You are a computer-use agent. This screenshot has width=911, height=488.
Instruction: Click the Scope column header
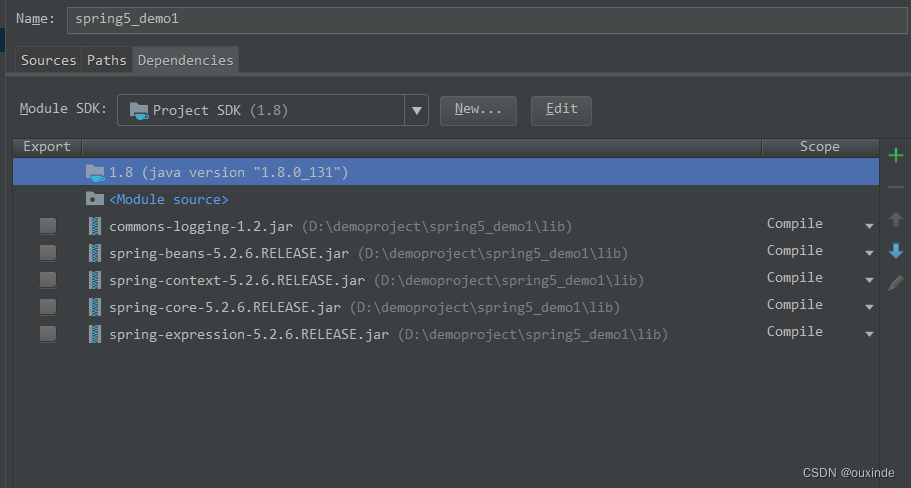click(820, 147)
